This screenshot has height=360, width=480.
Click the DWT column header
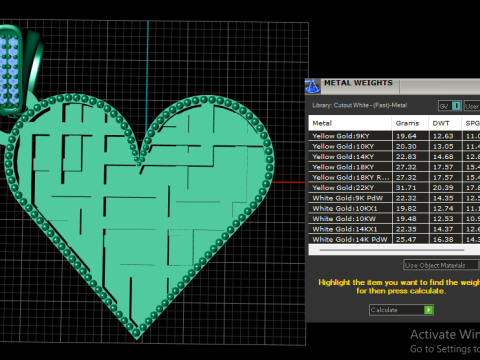[445, 123]
